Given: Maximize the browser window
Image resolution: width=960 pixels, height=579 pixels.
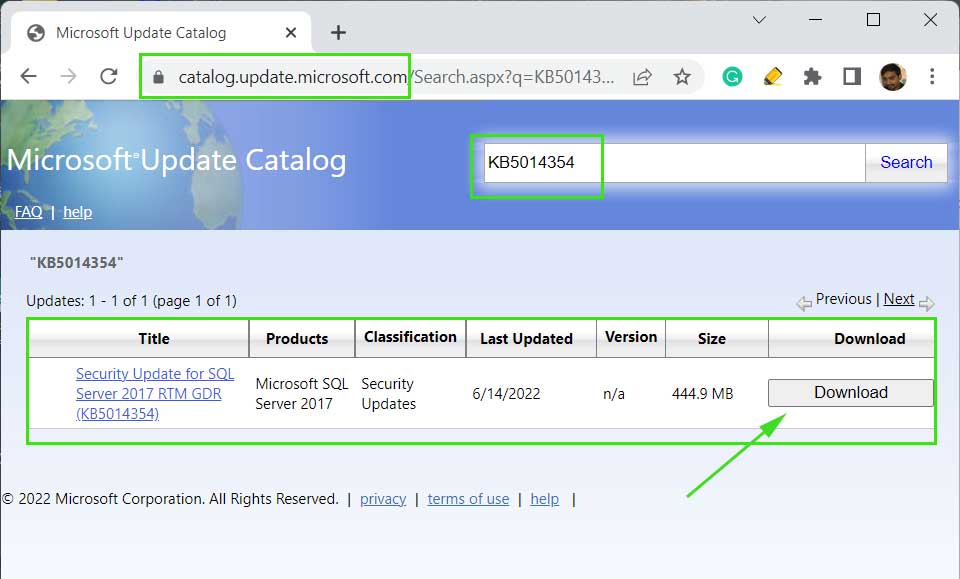Looking at the screenshot, I should coord(874,20).
